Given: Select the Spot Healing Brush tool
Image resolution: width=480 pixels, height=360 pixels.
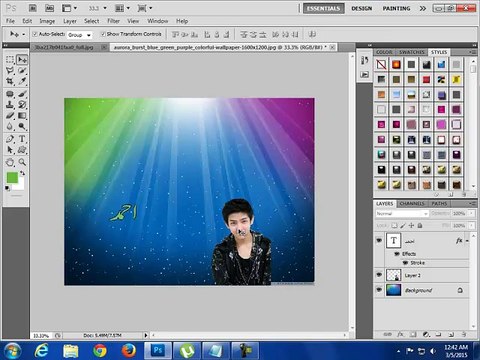Looking at the screenshot, I should (x=10, y=94).
